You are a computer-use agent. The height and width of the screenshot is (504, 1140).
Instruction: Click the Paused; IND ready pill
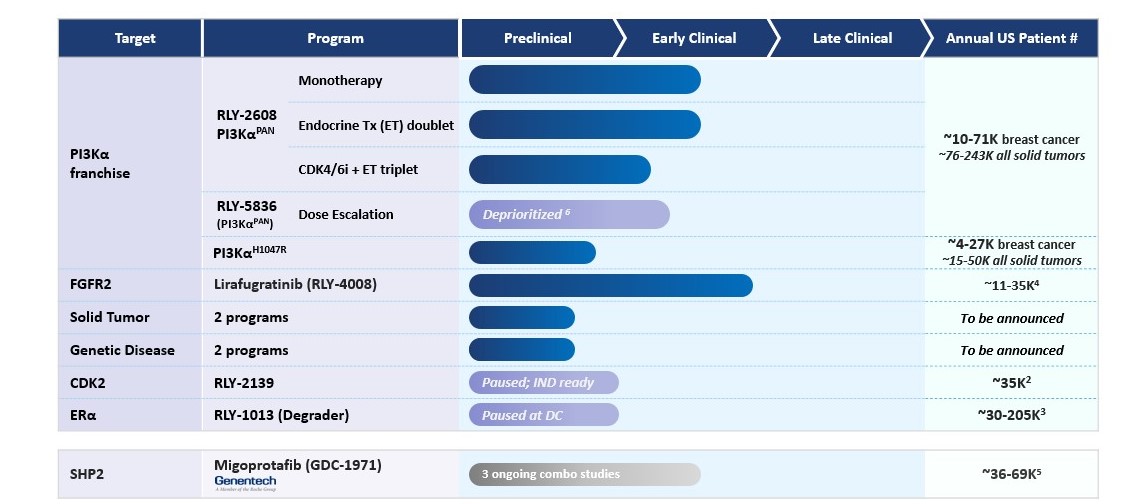coord(543,383)
